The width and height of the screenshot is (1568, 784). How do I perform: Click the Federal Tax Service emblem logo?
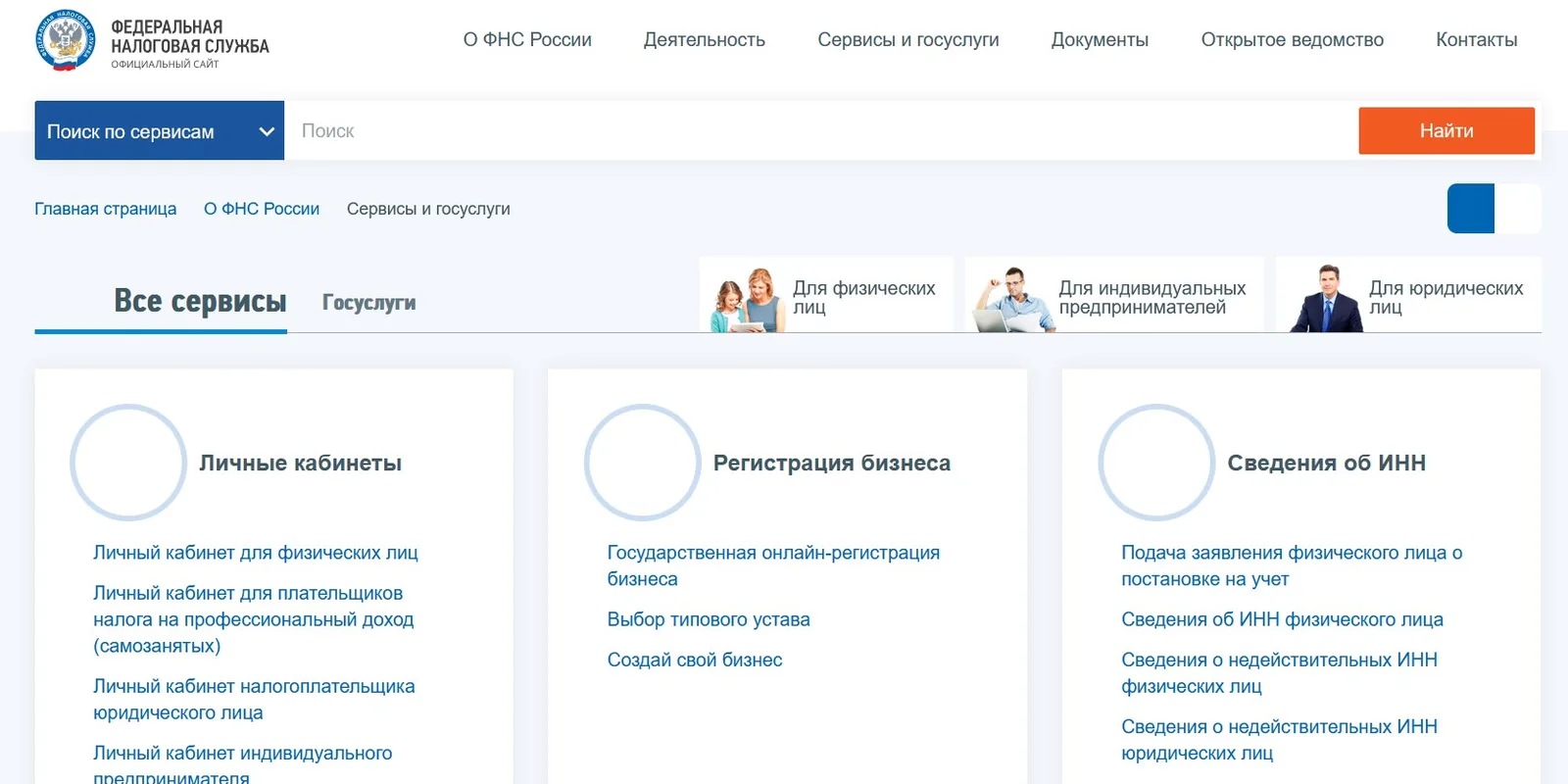(x=65, y=40)
